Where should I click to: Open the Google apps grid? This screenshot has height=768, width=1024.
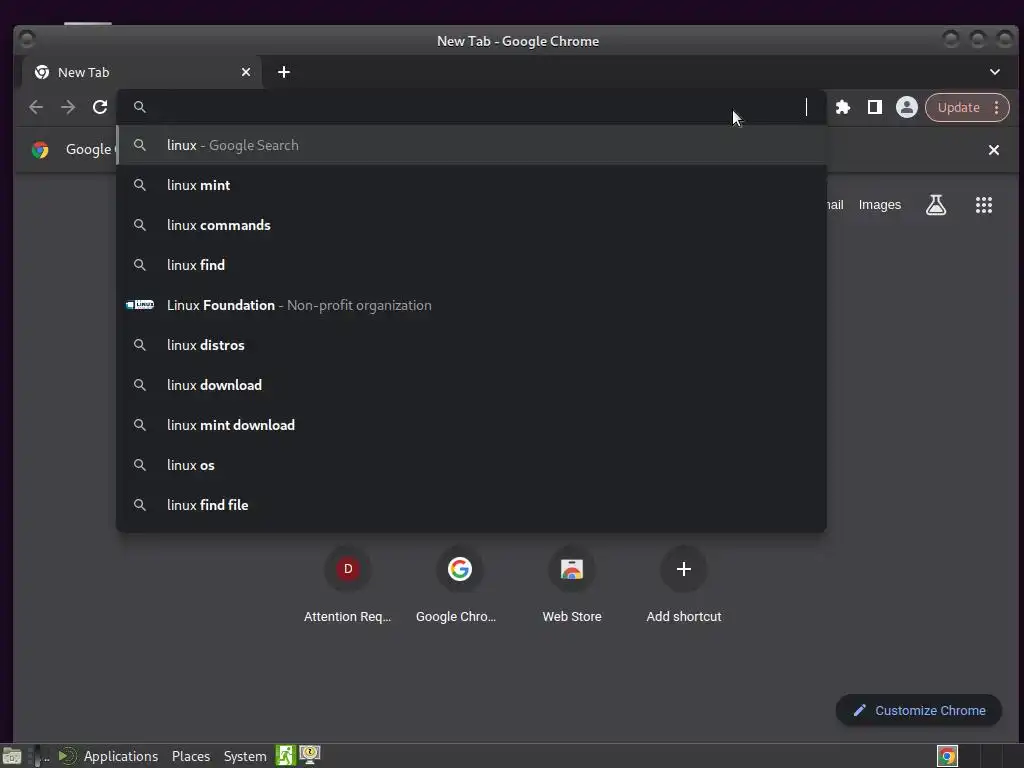[x=984, y=205]
